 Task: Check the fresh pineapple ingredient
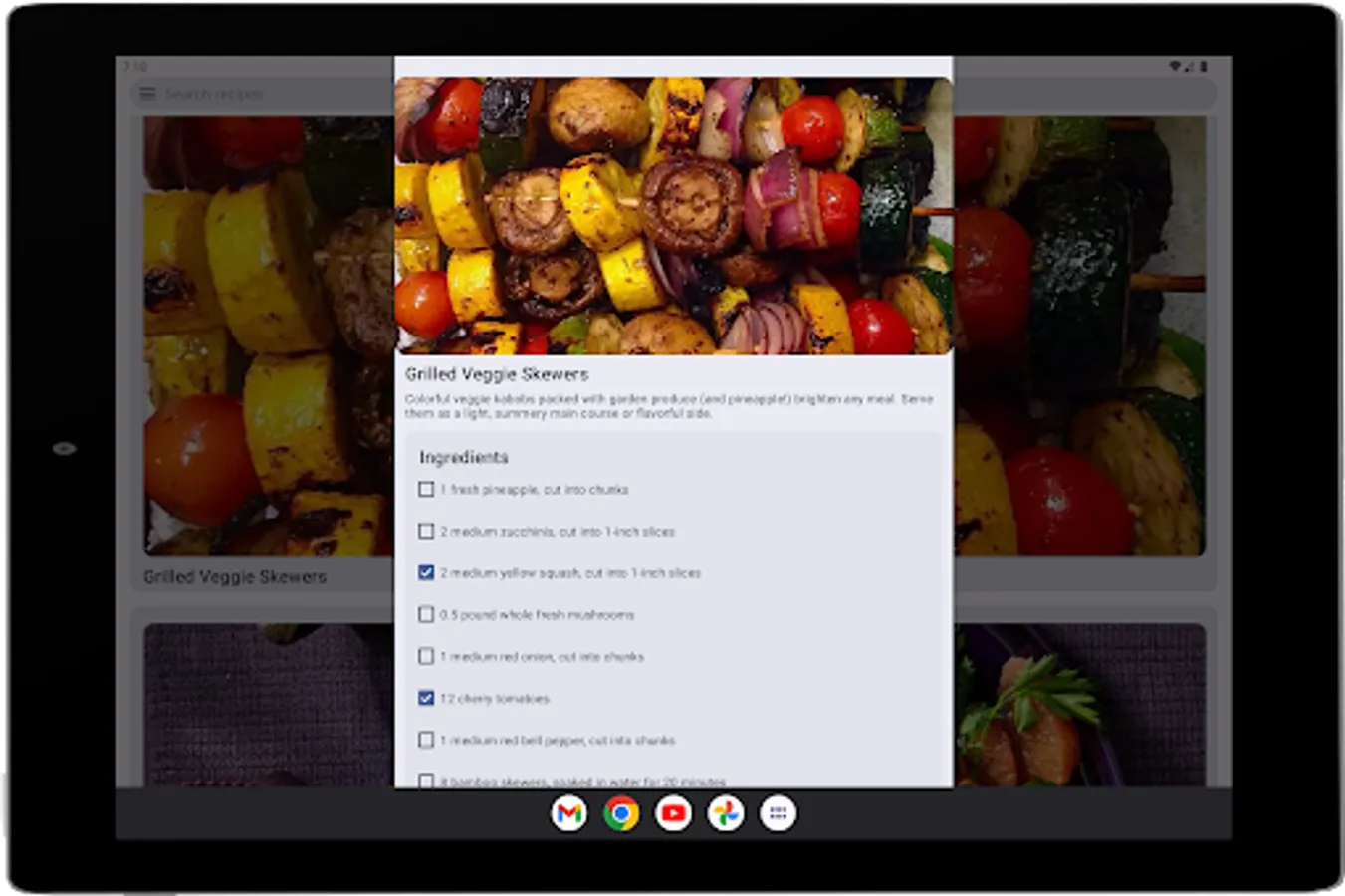pos(426,490)
